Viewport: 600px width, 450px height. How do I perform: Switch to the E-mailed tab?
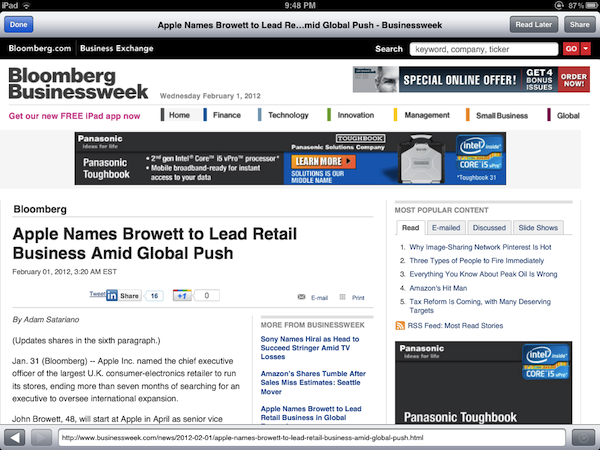tap(446, 228)
